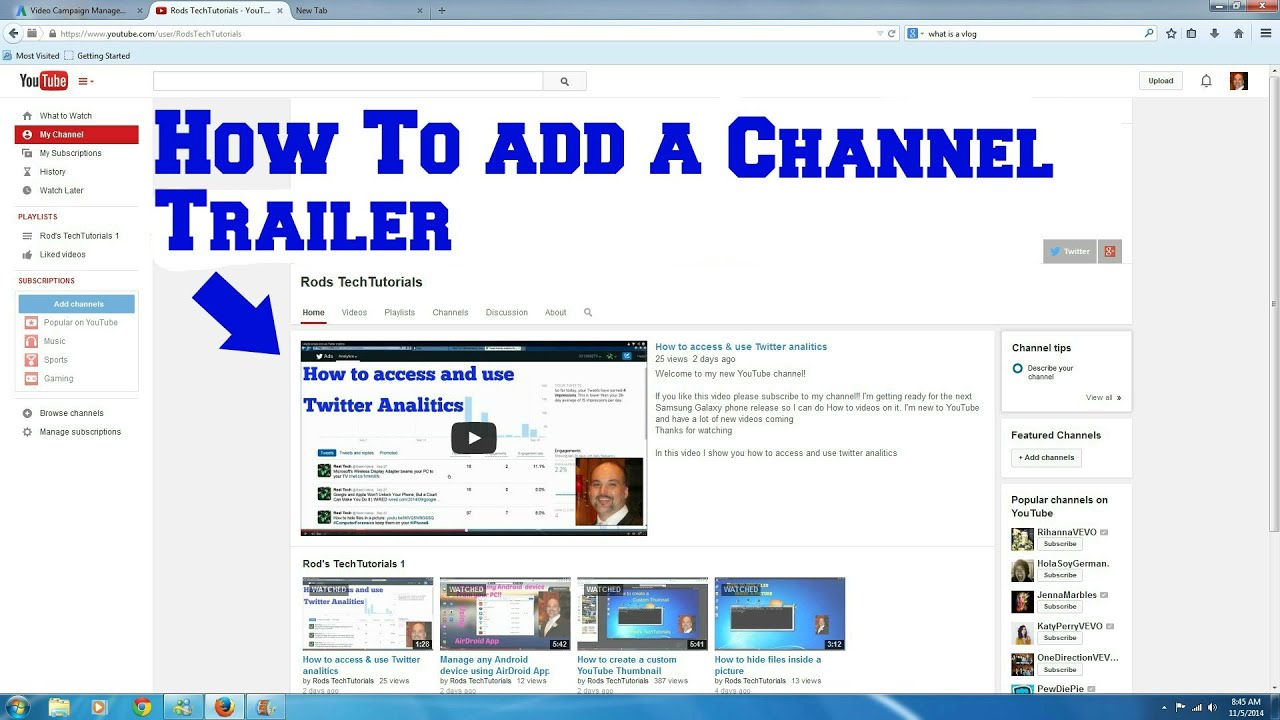Subscribe to OneDirectionVEVO
This screenshot has height=720, width=1280.
[x=1060, y=669]
